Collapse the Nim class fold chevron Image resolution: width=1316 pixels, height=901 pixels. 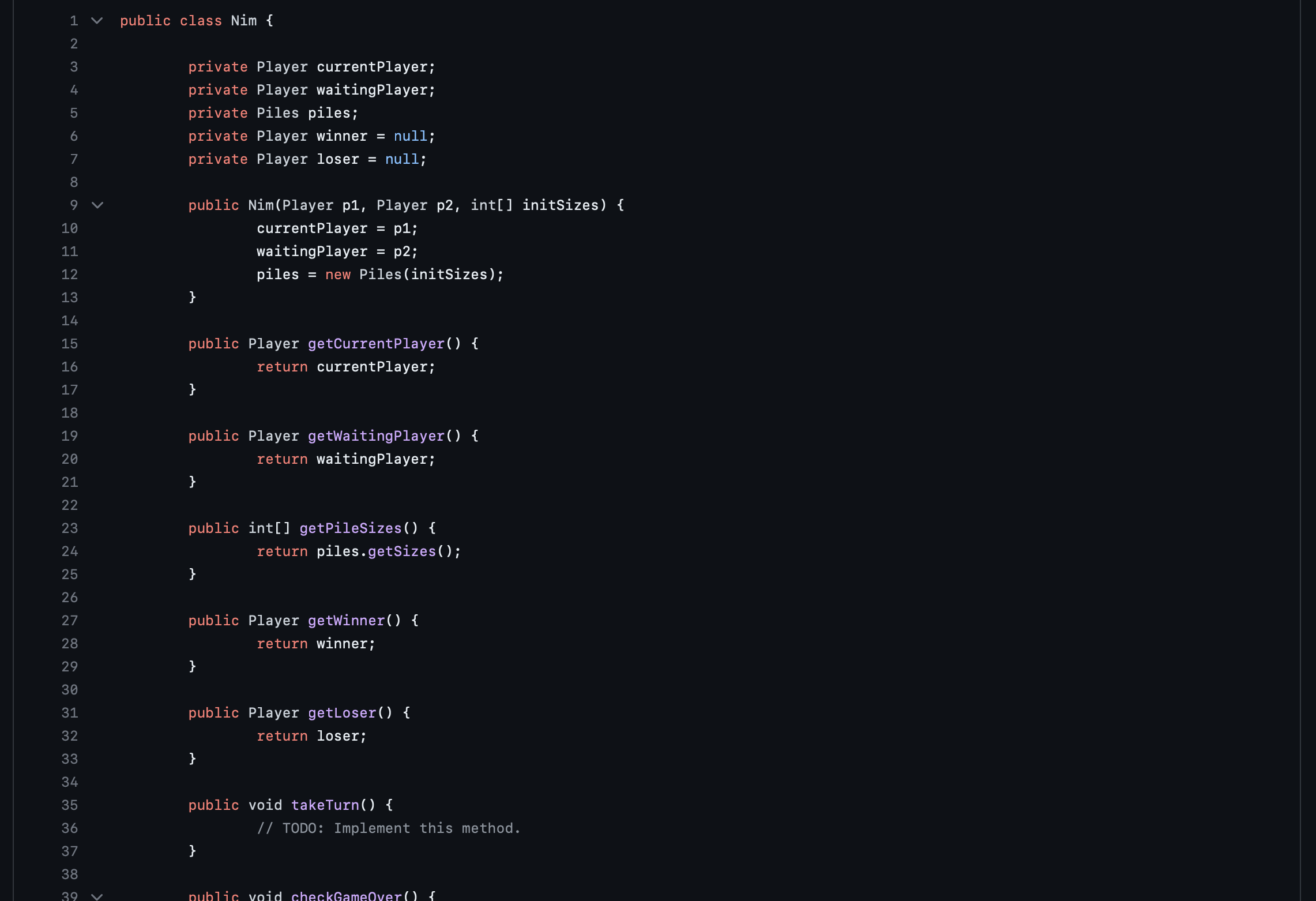(97, 21)
